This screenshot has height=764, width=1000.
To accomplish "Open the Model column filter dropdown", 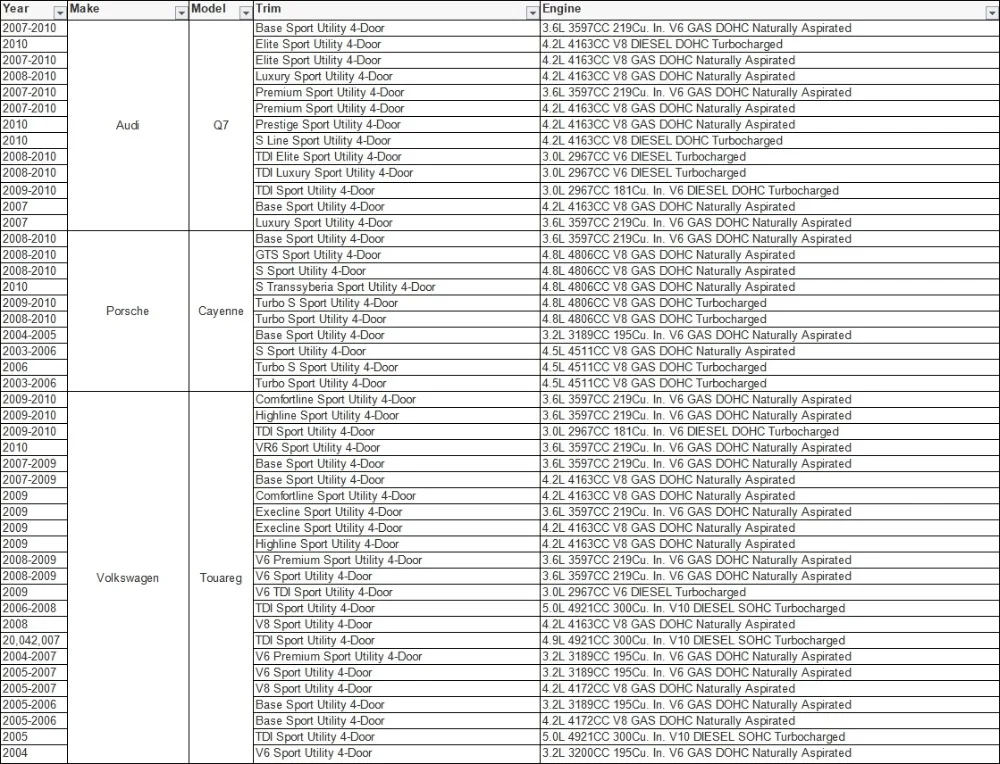I will 246,13.
